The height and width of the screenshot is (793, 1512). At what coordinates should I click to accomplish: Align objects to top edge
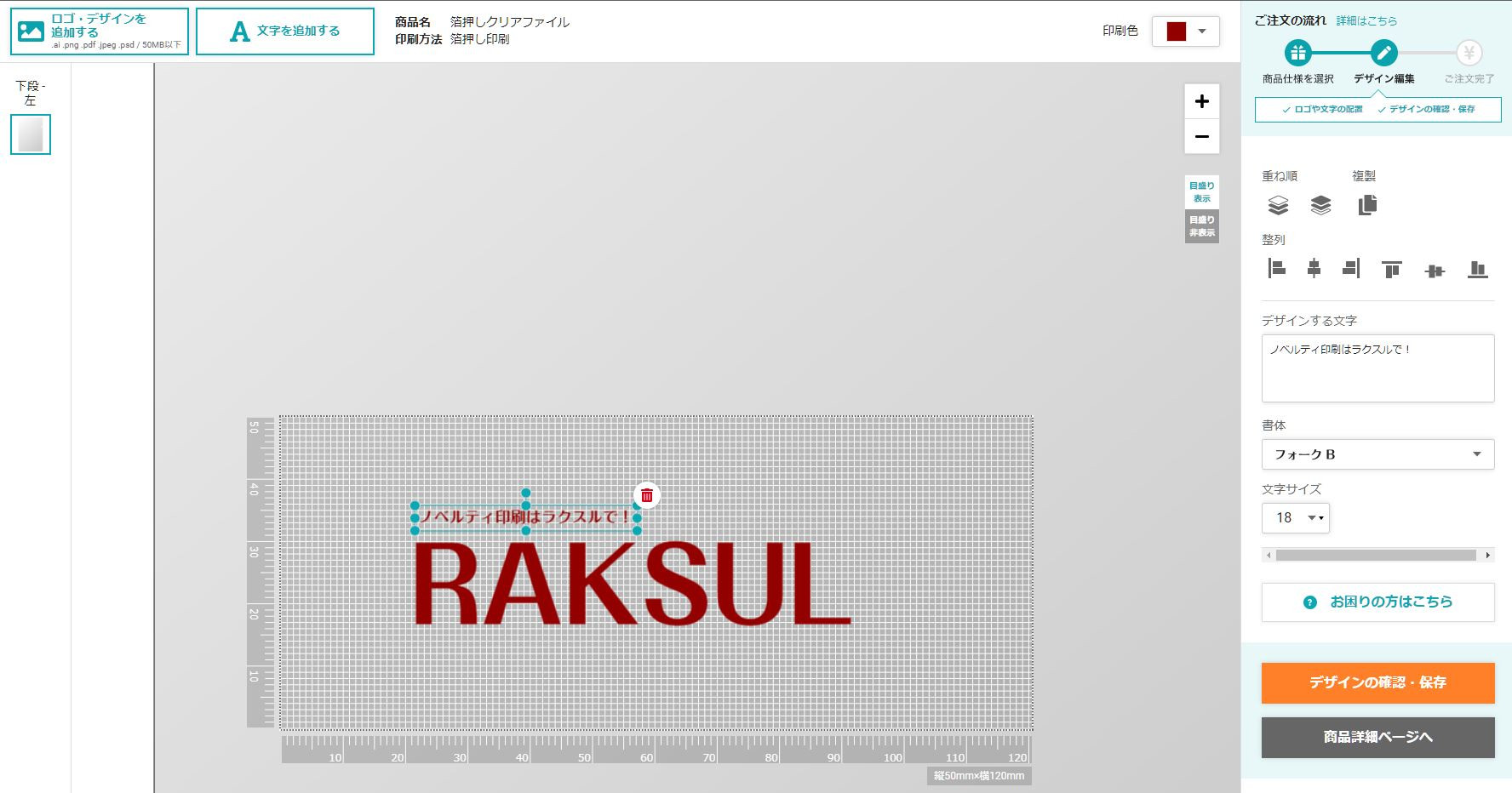click(x=1392, y=270)
